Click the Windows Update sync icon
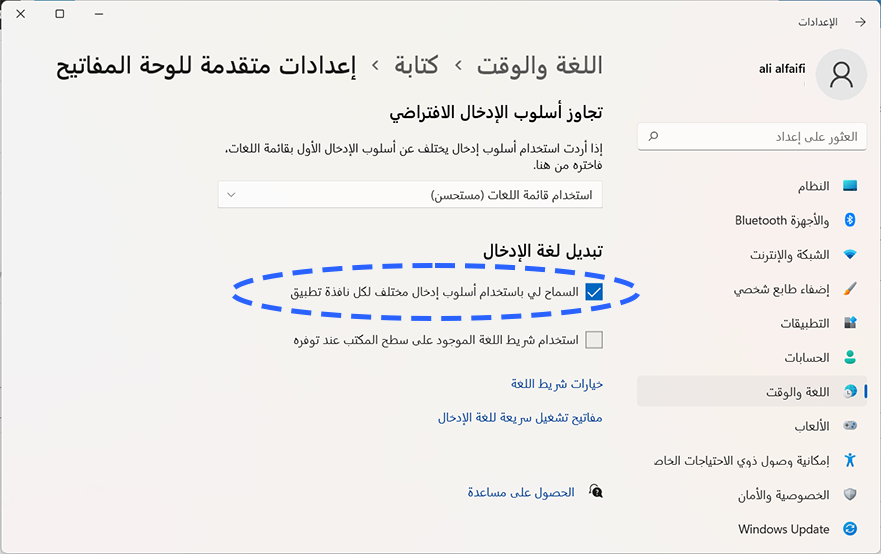This screenshot has height=554, width=881. click(850, 529)
